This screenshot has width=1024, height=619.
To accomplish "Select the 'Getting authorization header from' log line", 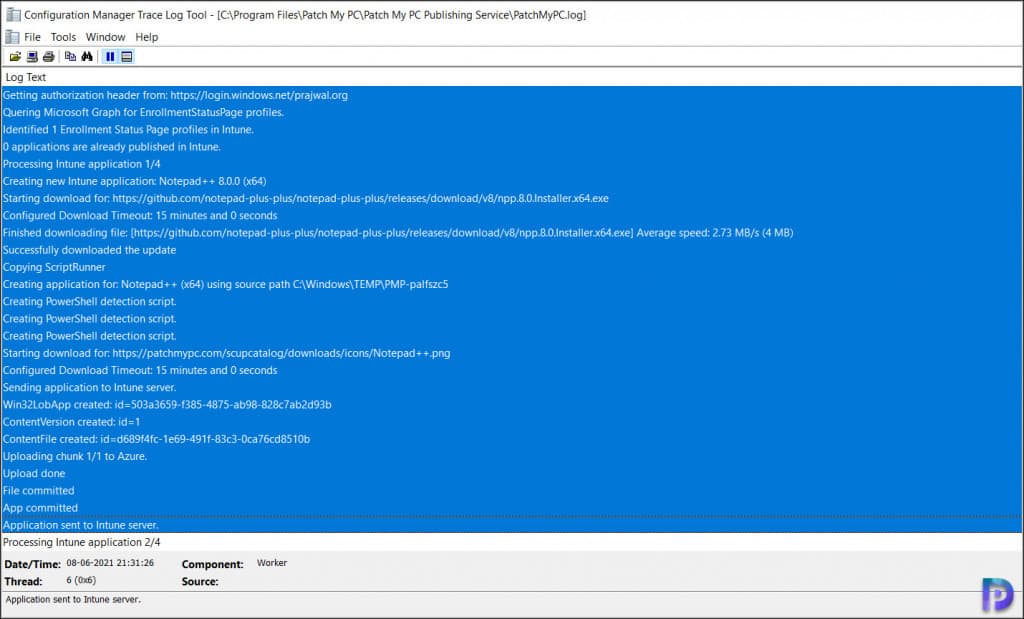I will [511, 95].
